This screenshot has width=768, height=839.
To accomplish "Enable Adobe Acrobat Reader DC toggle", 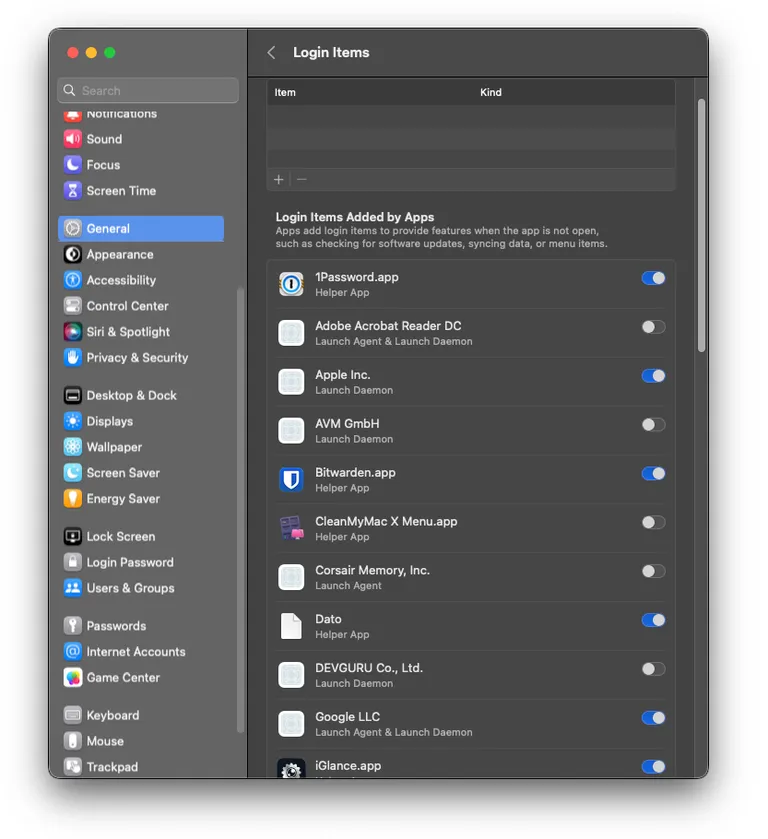I will coord(653,327).
